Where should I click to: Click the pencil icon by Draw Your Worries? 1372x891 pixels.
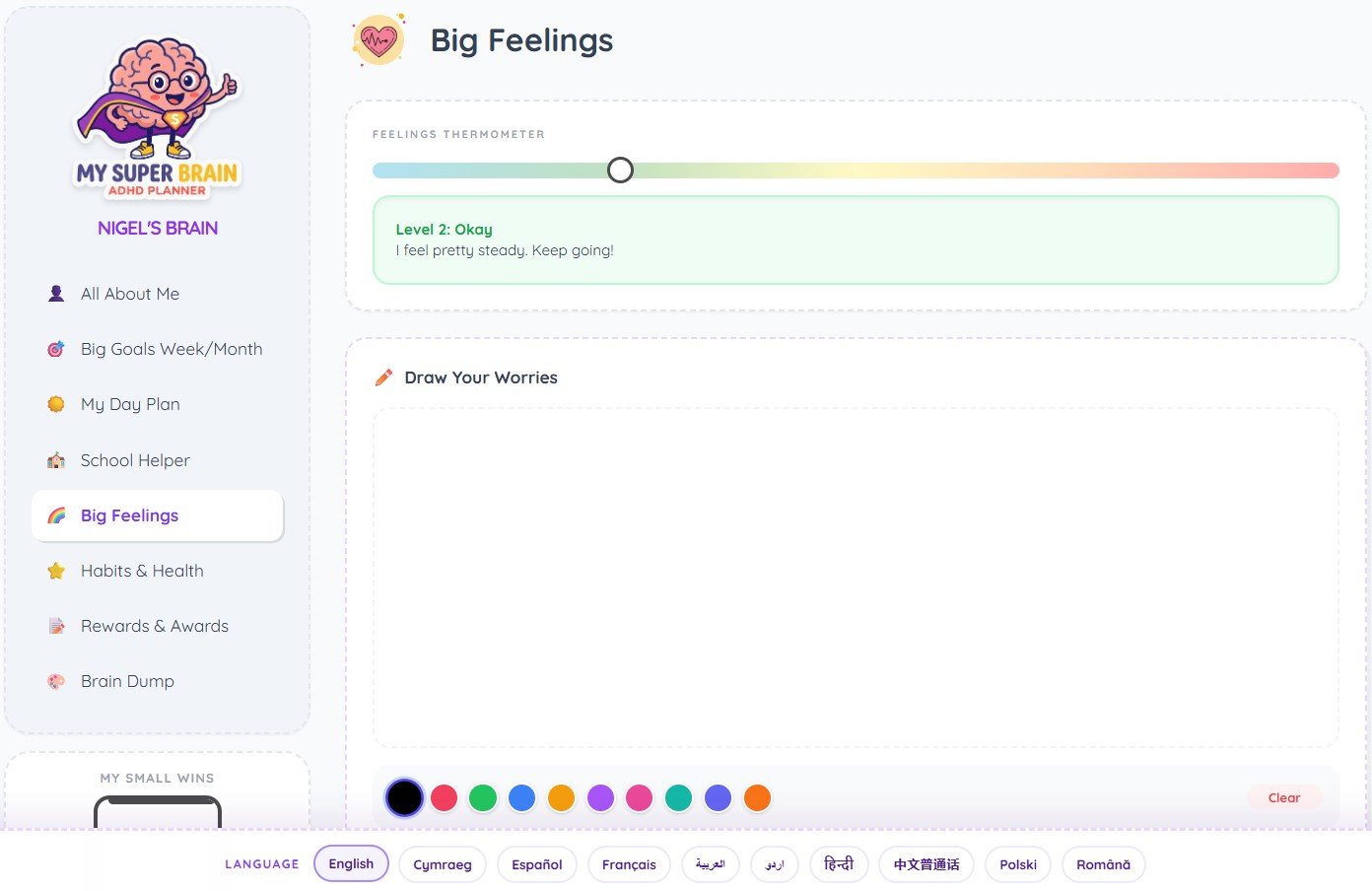[384, 377]
